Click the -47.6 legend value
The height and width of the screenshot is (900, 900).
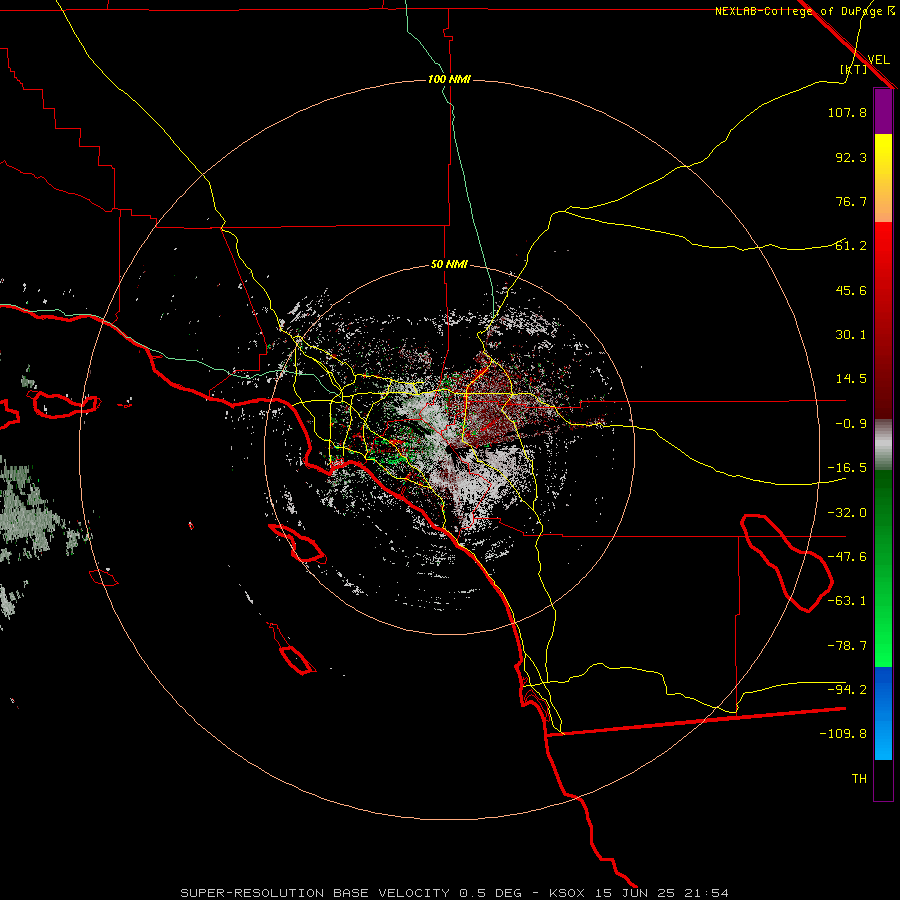(x=847, y=557)
